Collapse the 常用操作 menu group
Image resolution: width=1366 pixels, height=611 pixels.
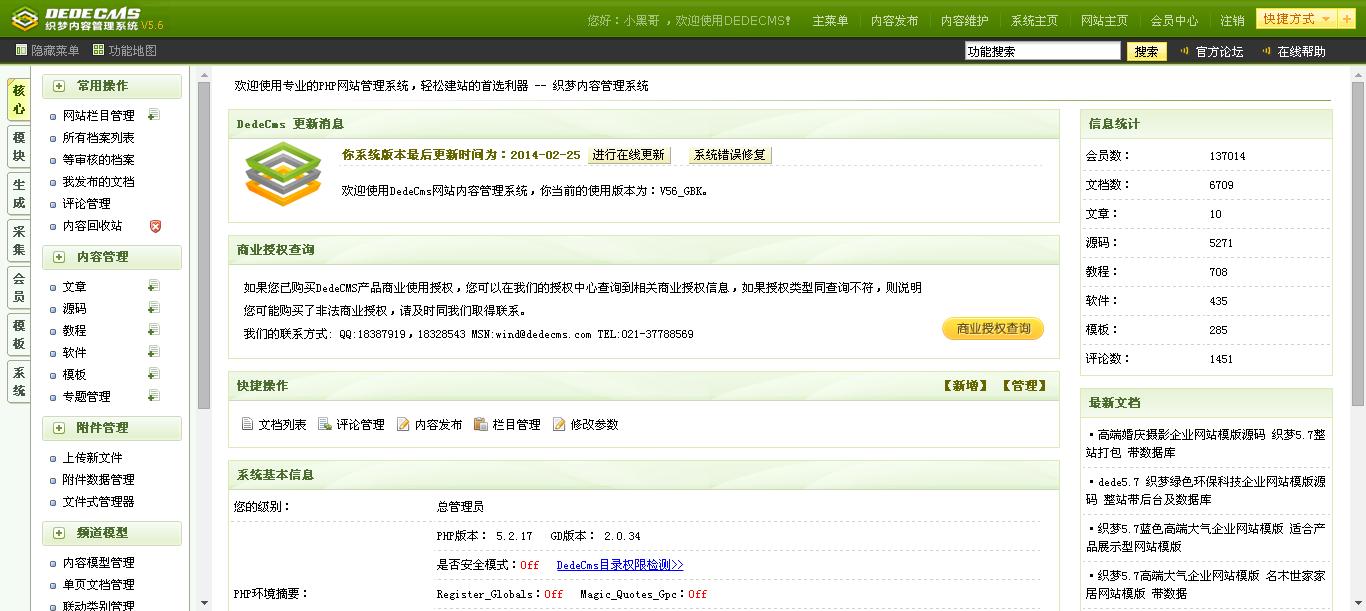coord(59,86)
